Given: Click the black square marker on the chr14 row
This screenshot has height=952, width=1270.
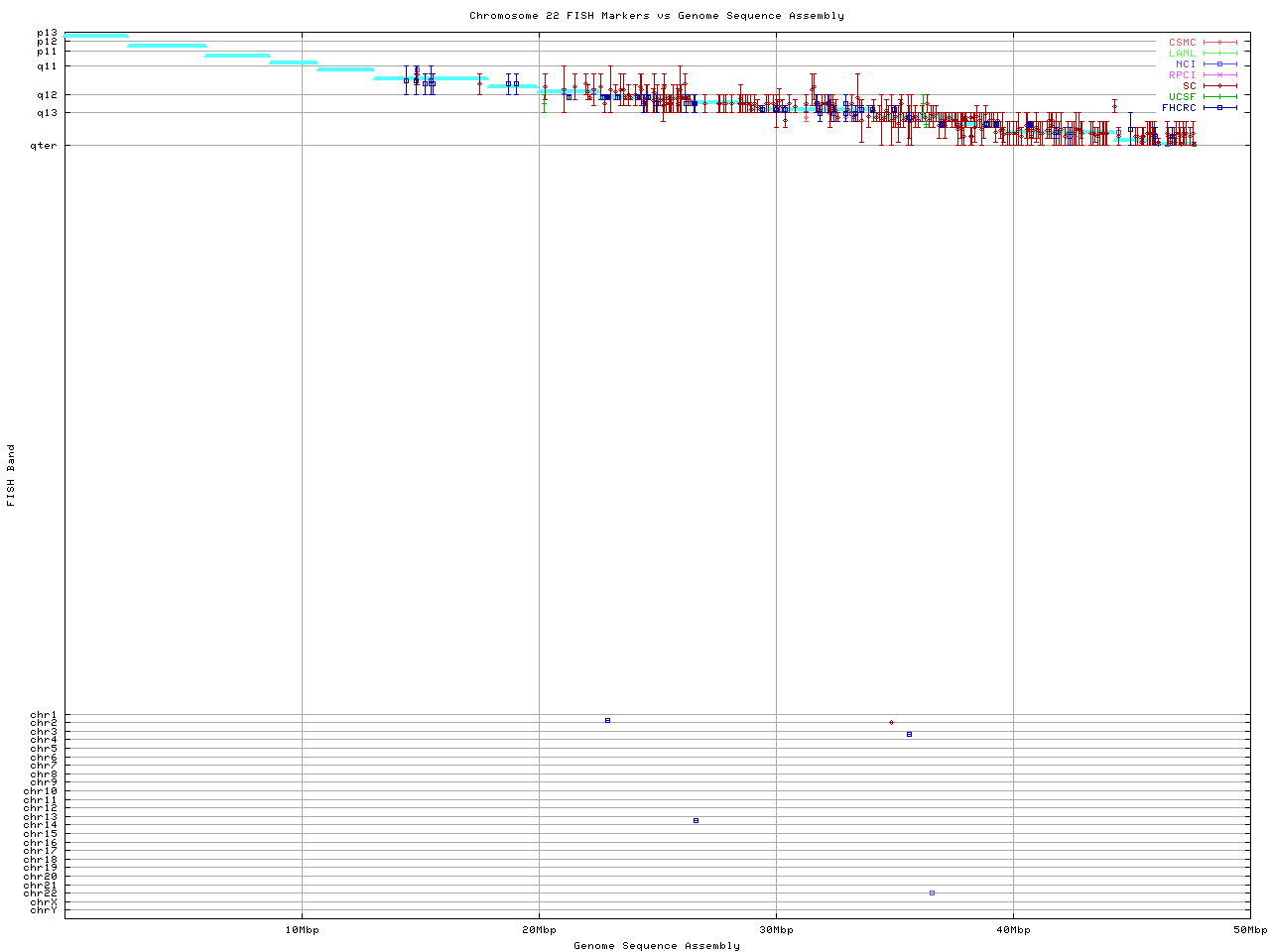Looking at the screenshot, I should click(x=696, y=820).
